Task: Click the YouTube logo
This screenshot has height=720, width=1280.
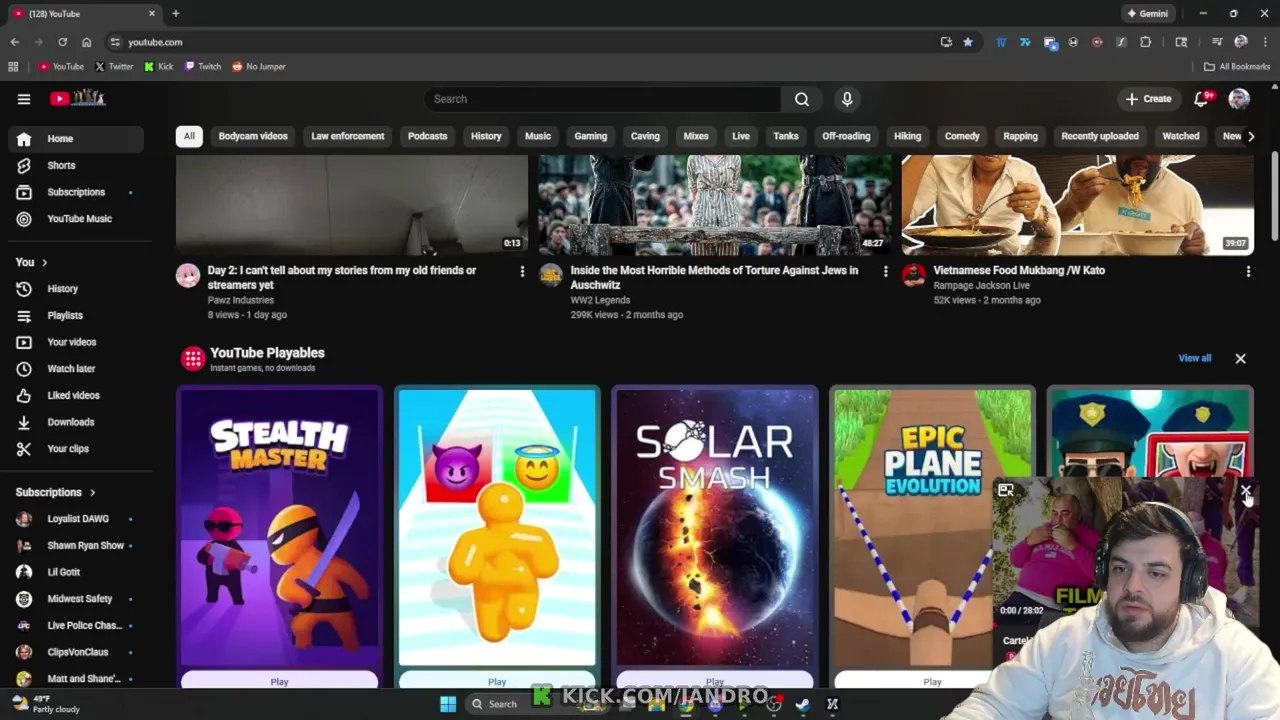Action: click(78, 98)
